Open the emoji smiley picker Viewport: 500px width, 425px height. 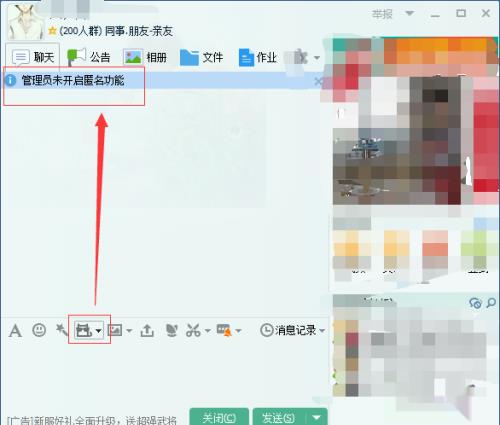click(39, 330)
